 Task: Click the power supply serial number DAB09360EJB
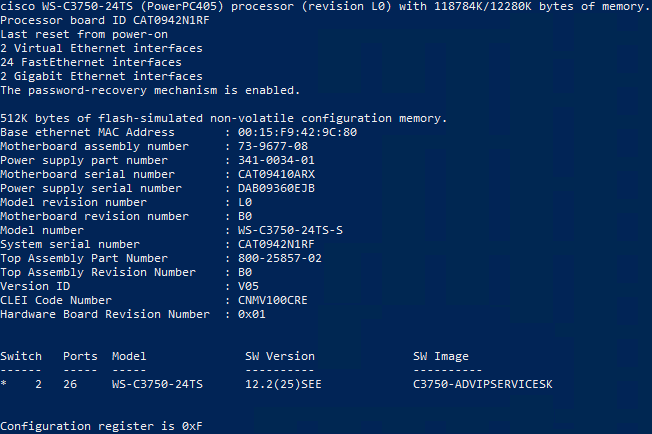(276, 188)
